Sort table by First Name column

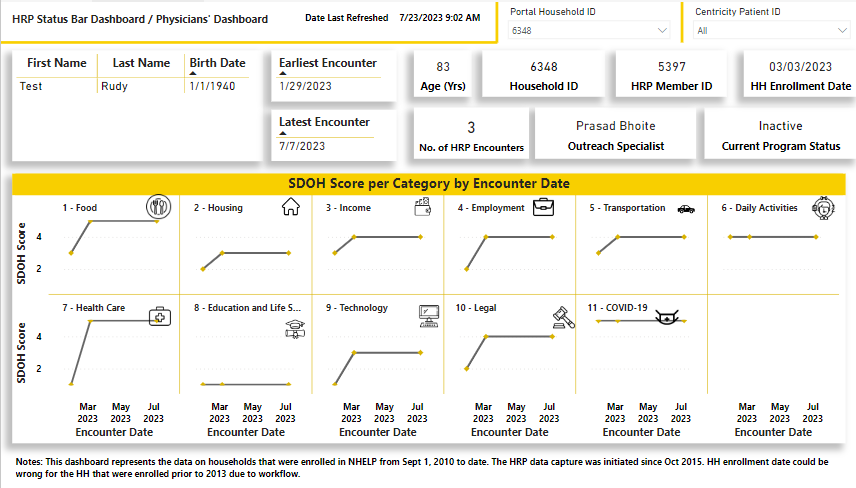pyautogui.click(x=57, y=63)
